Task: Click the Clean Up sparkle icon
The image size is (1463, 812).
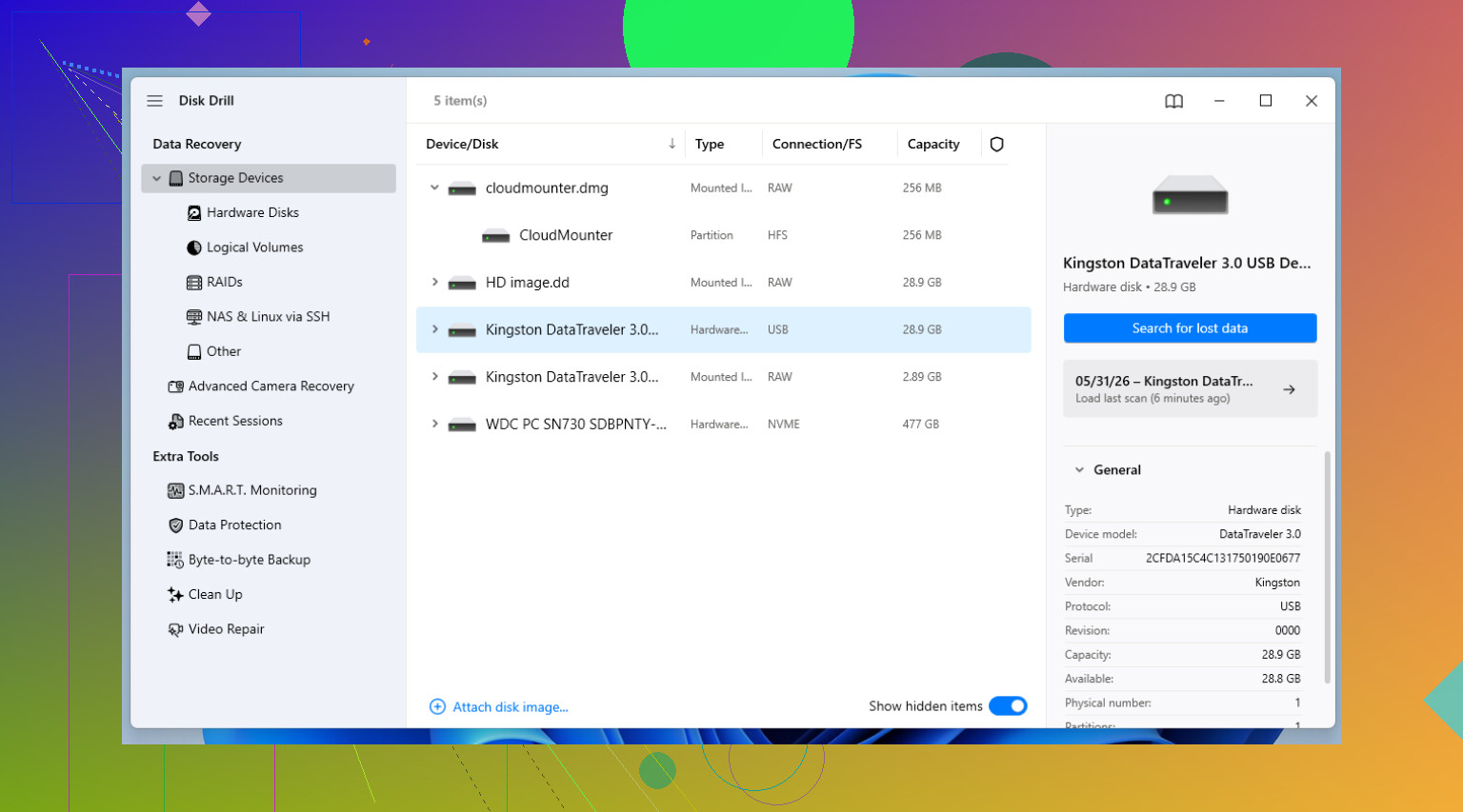Action: [175, 595]
